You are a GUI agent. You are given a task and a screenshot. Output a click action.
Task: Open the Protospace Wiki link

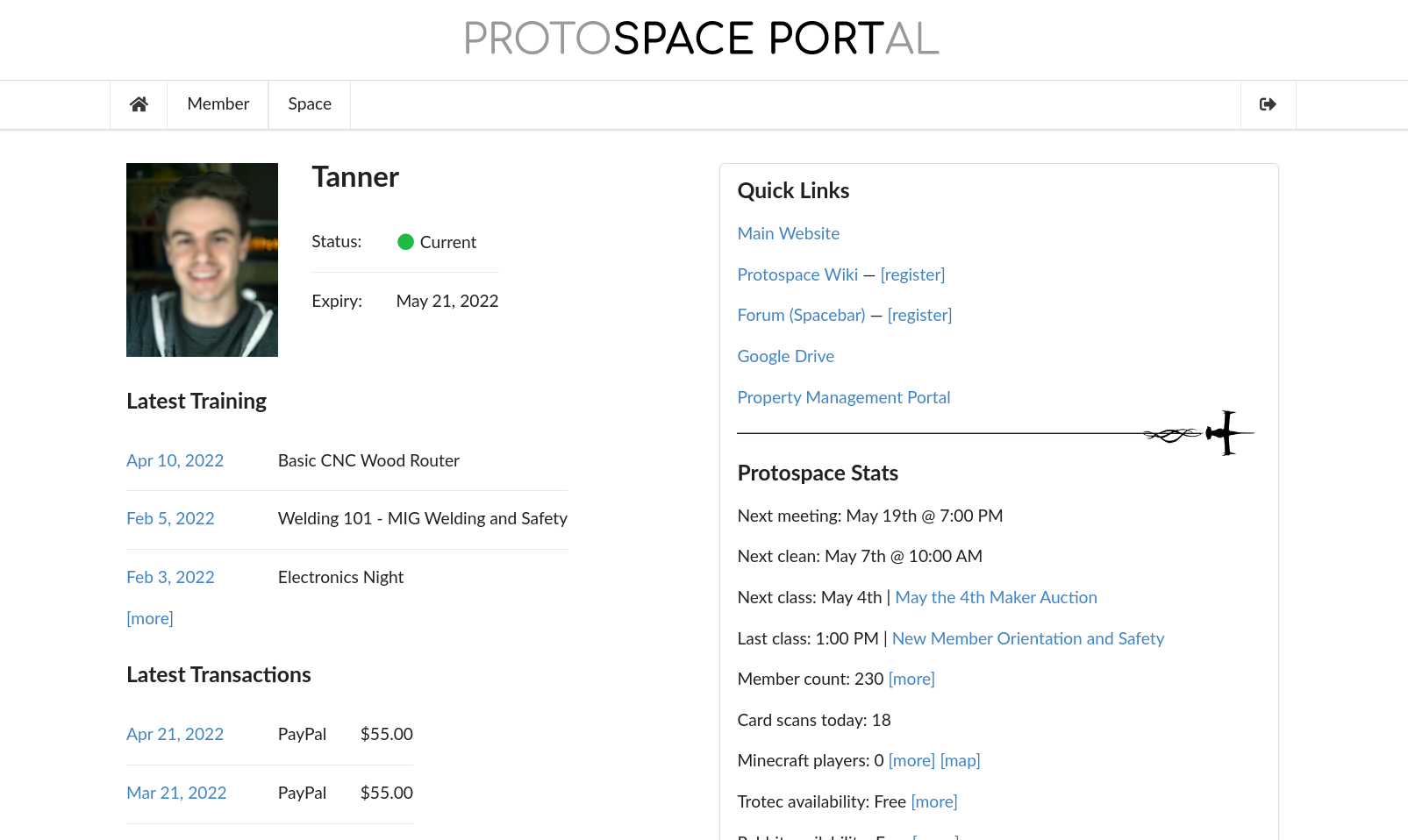tap(797, 274)
